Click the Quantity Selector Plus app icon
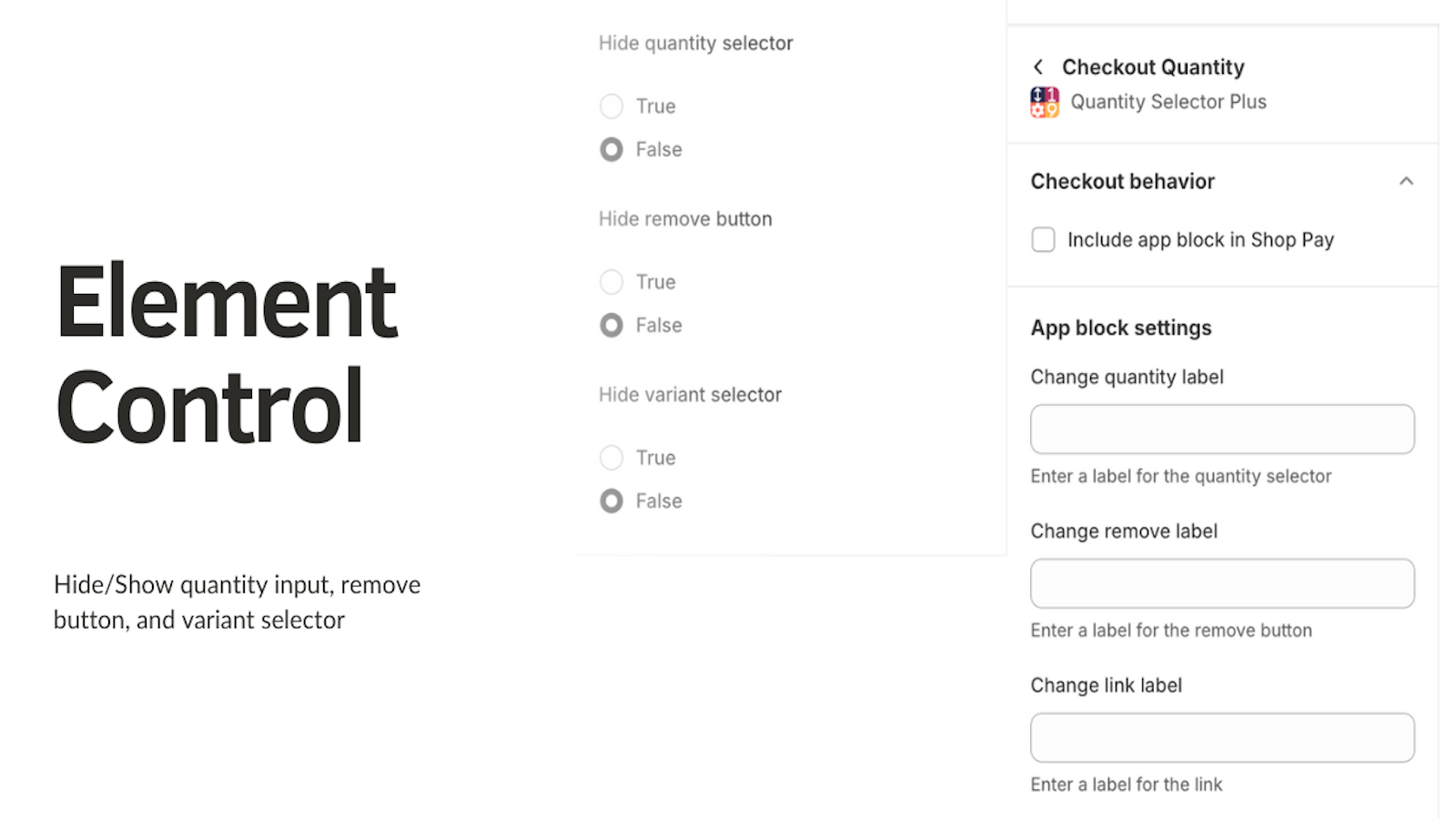 click(x=1045, y=102)
